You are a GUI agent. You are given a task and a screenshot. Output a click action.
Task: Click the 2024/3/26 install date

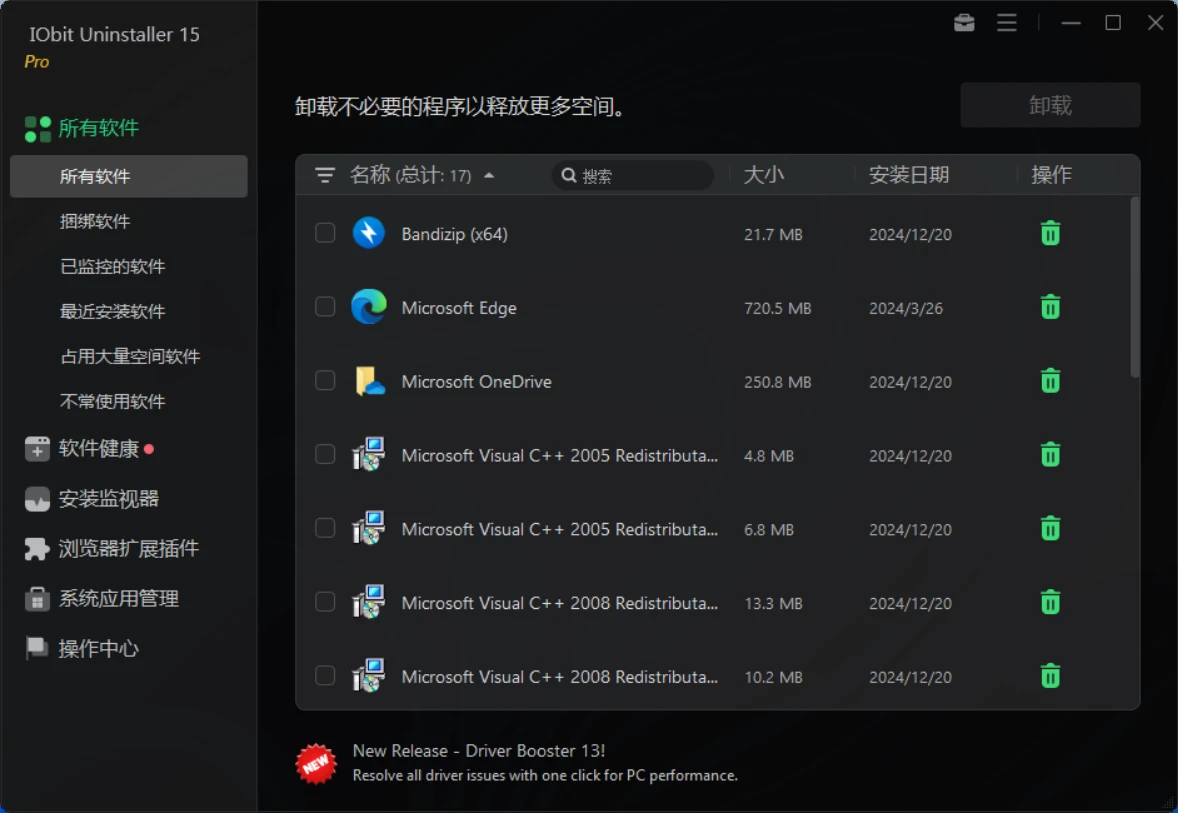[x=906, y=308]
